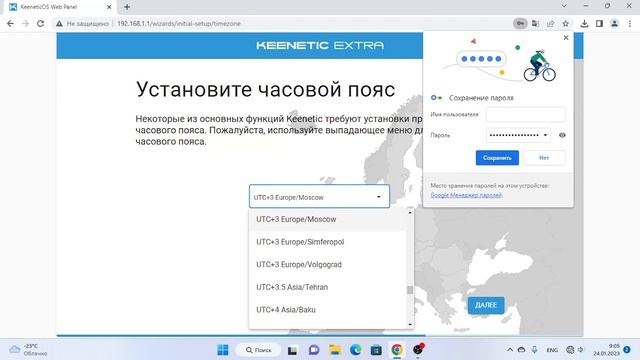Click the Chrome profile avatar icon
The height and width of the screenshot is (360, 640).
[x=614, y=24]
